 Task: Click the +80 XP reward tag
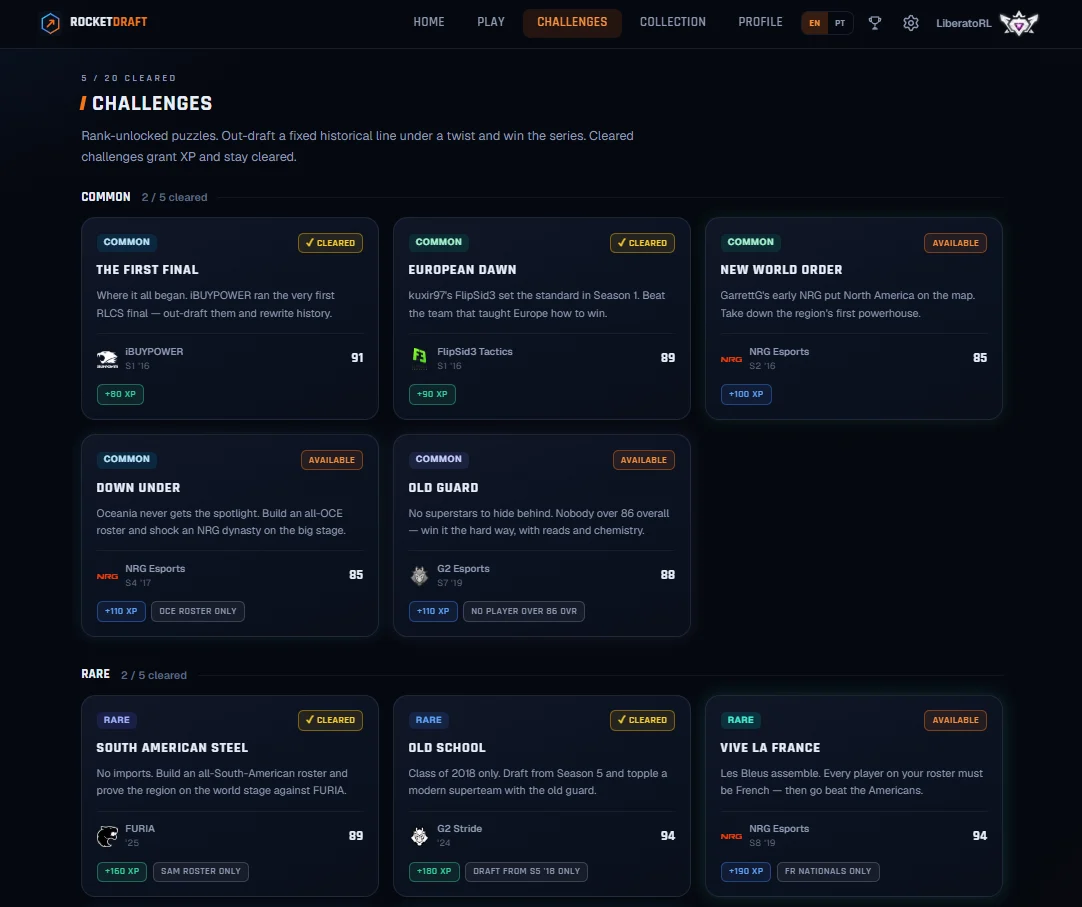[x=120, y=394]
